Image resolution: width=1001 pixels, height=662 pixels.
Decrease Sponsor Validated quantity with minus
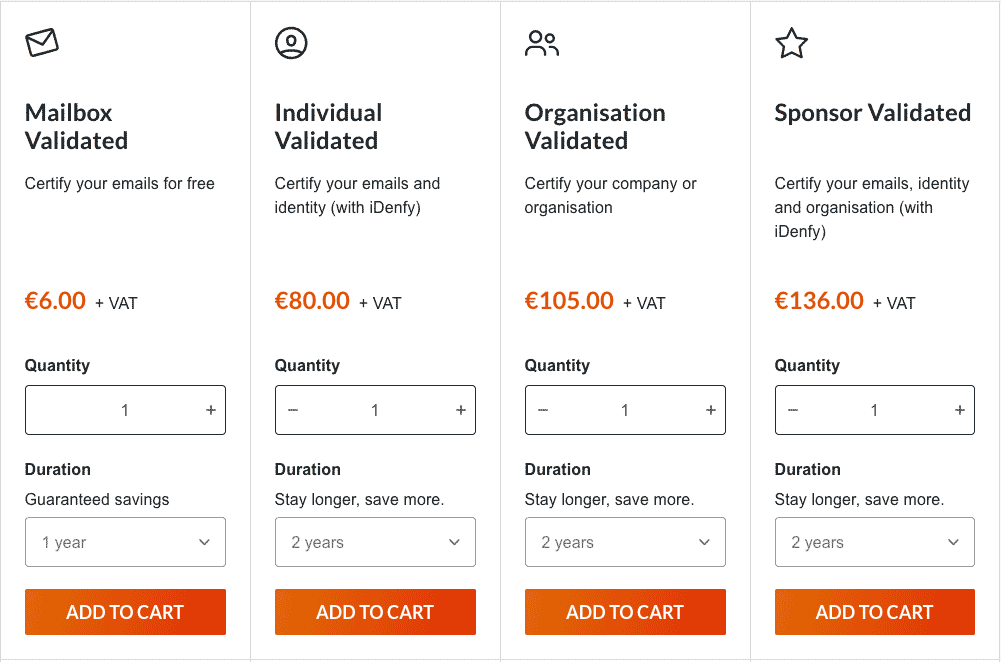(x=793, y=410)
